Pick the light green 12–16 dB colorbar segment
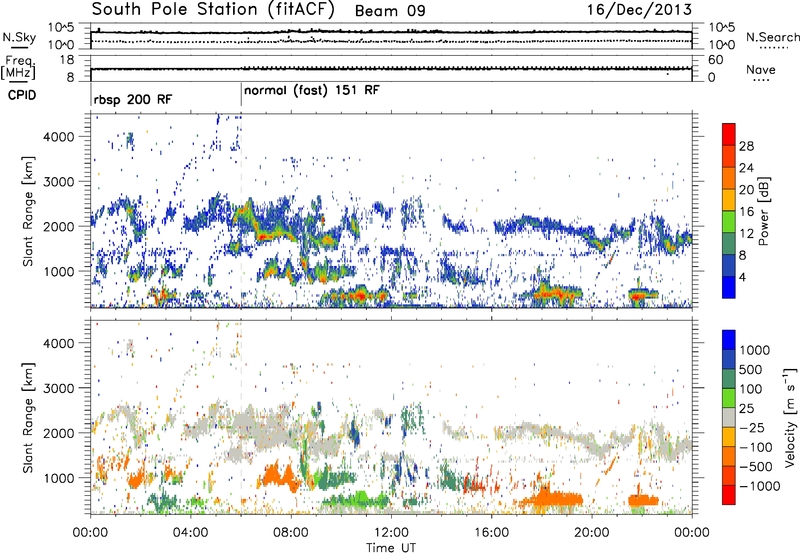Viewport: 800px width, 554px height. coord(729,222)
